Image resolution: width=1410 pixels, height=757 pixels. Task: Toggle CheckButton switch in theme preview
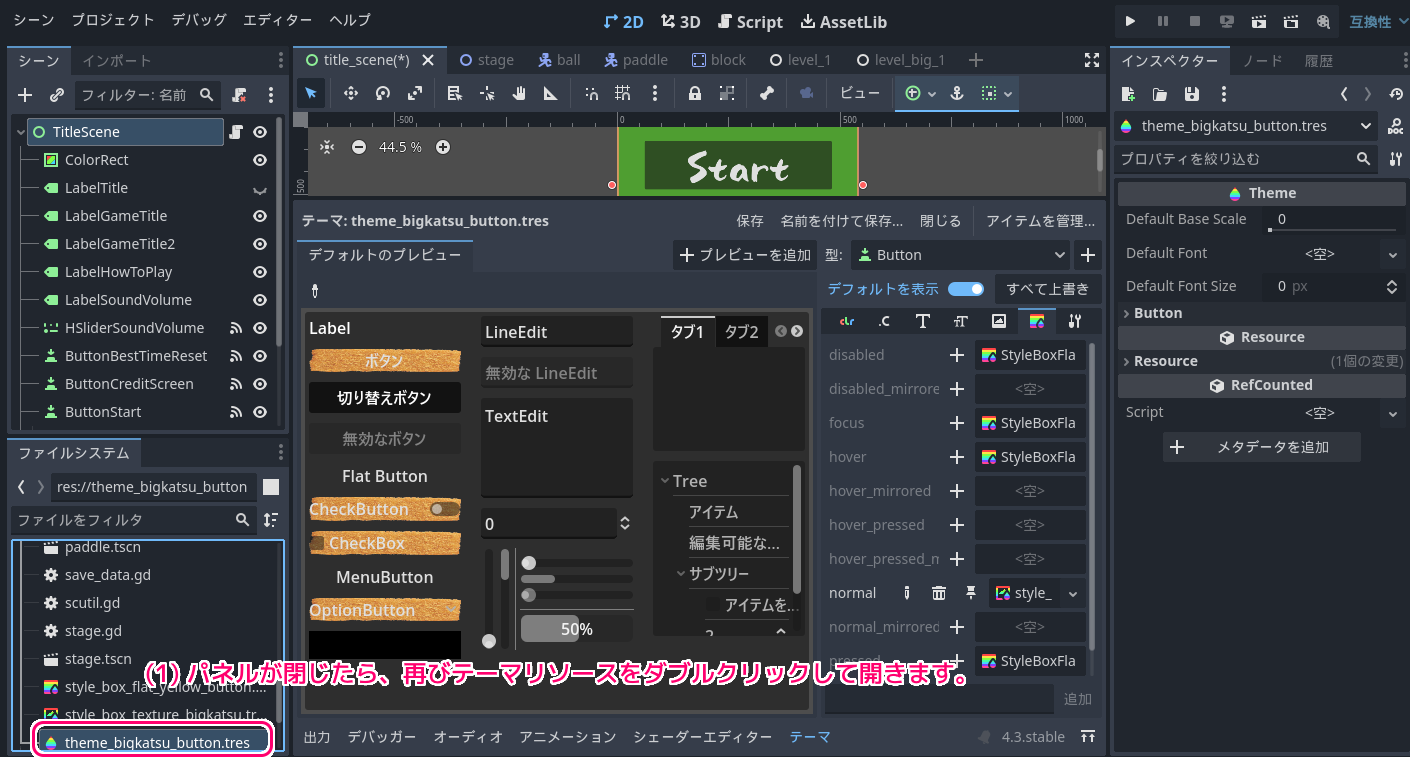pos(443,509)
